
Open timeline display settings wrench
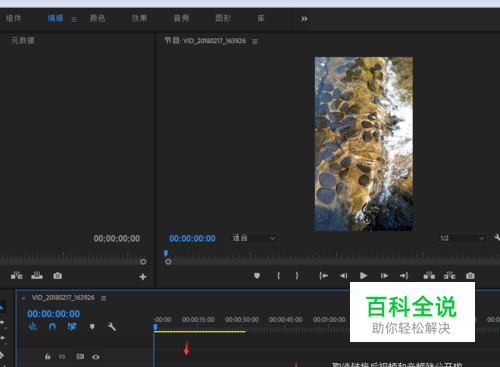tap(112, 327)
